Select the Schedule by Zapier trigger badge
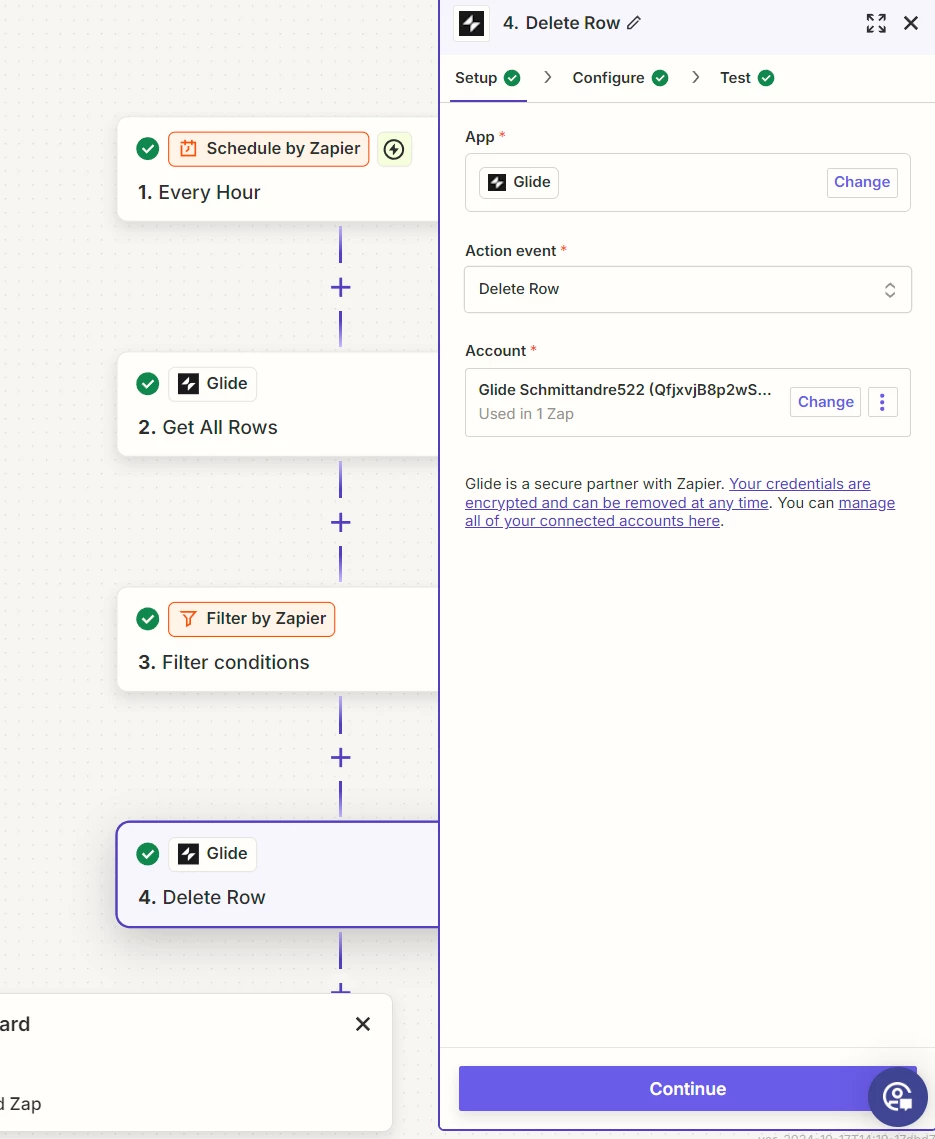Viewport: 935px width, 1139px height. pyautogui.click(x=269, y=149)
